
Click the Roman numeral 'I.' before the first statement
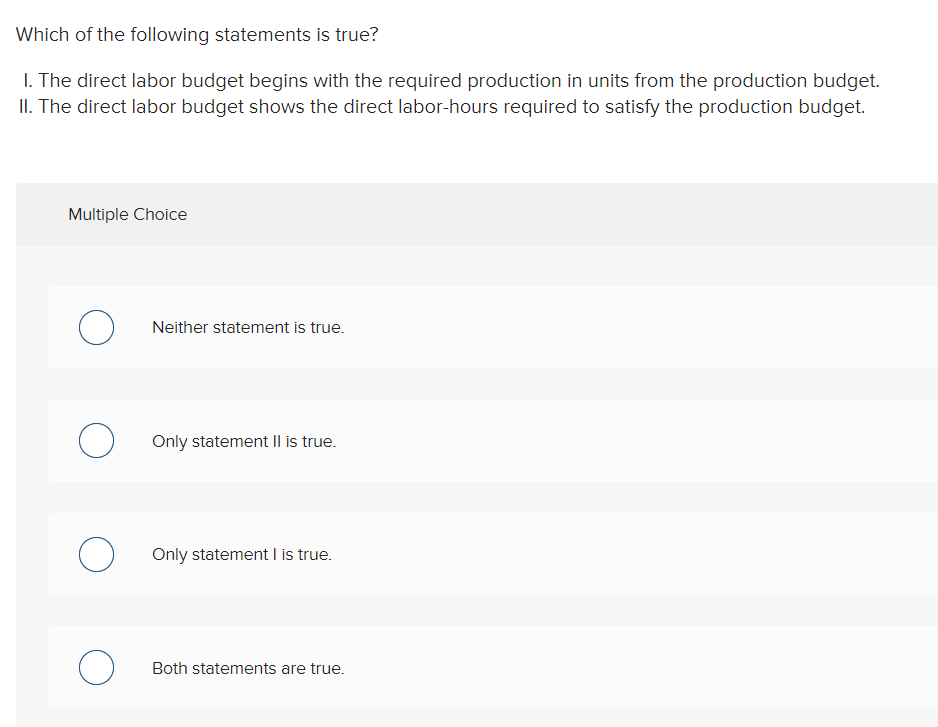[x=27, y=81]
